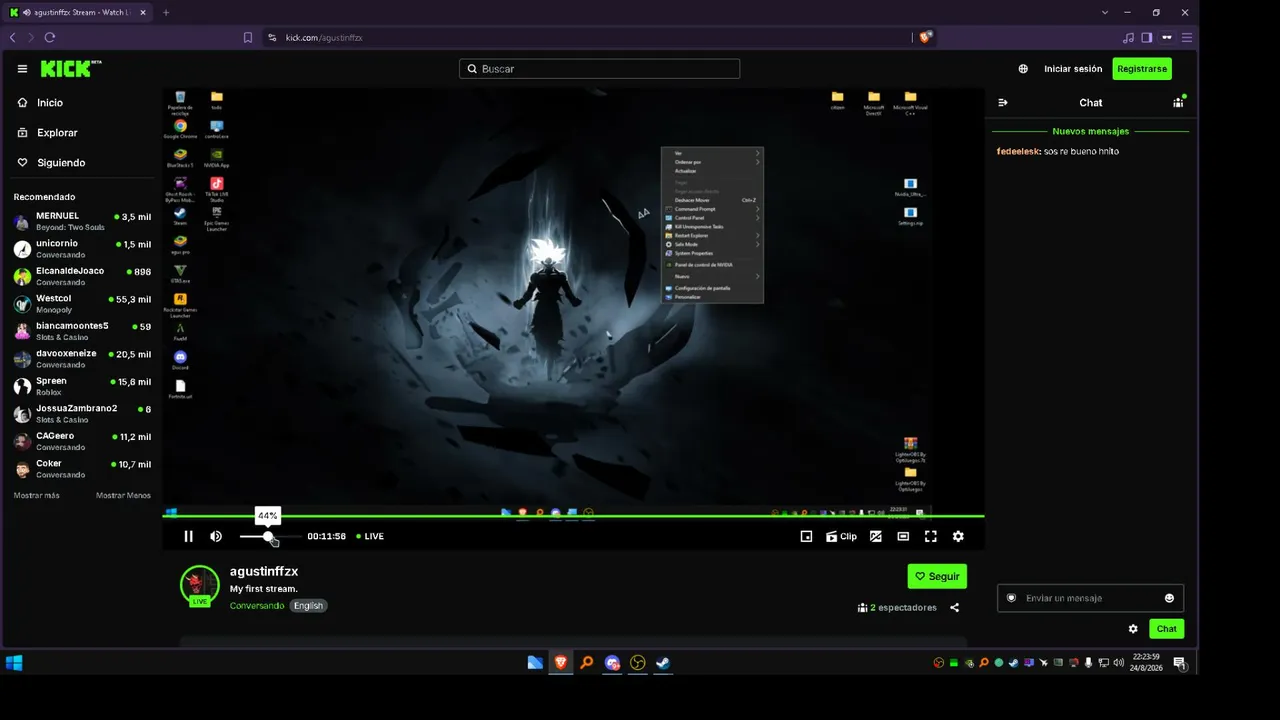Pause the live stream video
This screenshot has height=720, width=1280.
188,536
